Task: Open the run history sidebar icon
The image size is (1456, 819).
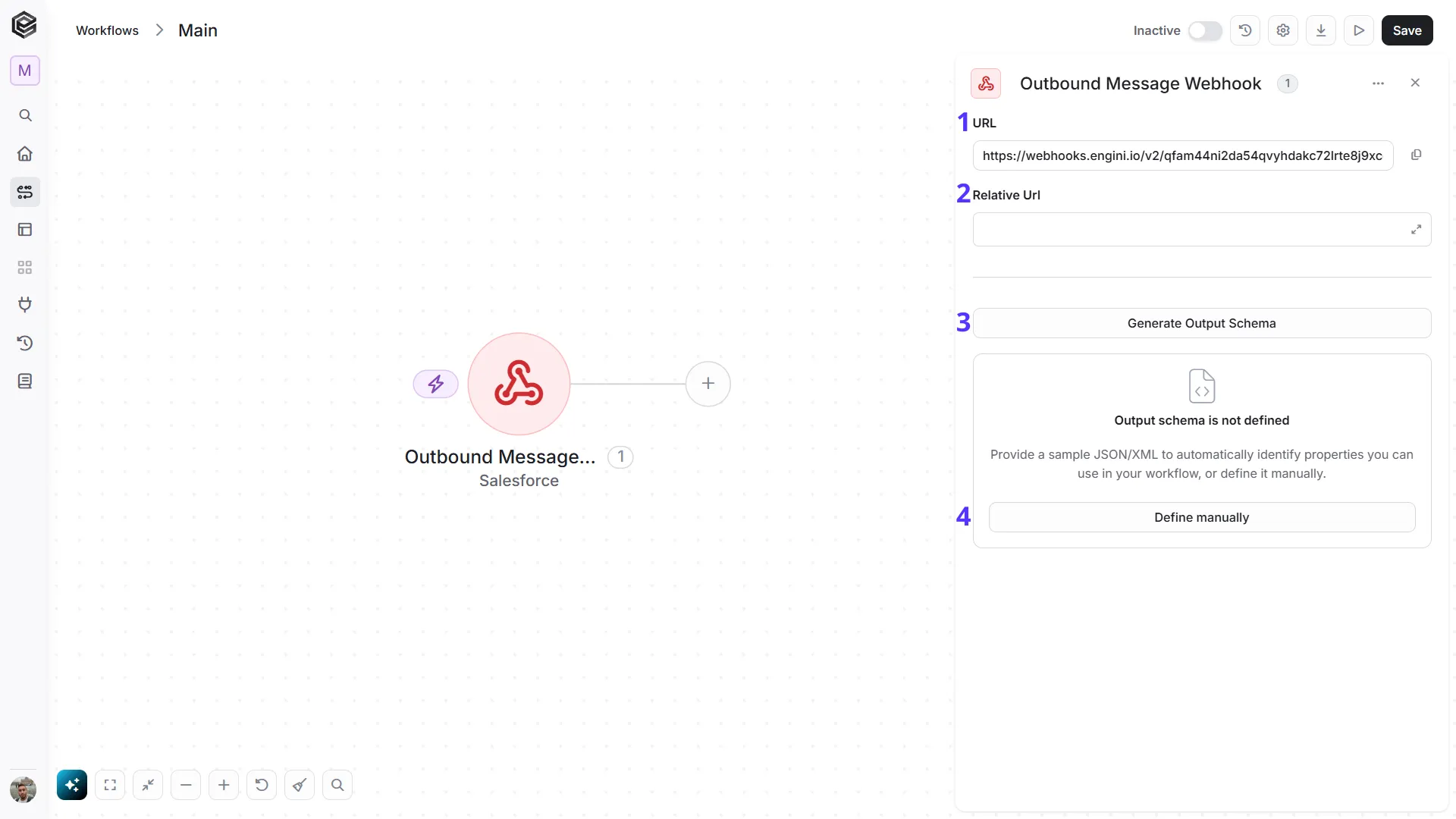Action: tap(25, 343)
